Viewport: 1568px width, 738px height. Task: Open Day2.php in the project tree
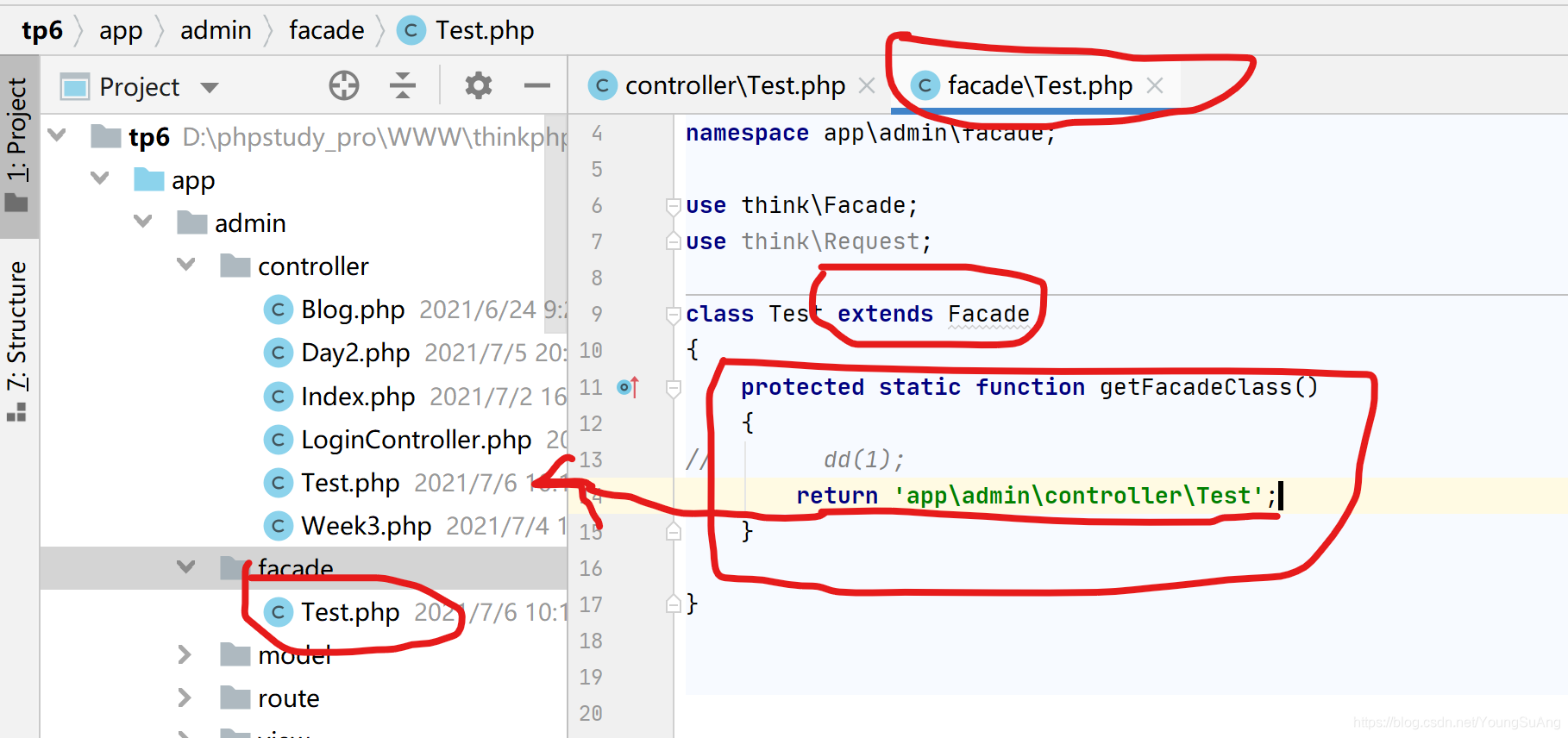click(x=355, y=353)
